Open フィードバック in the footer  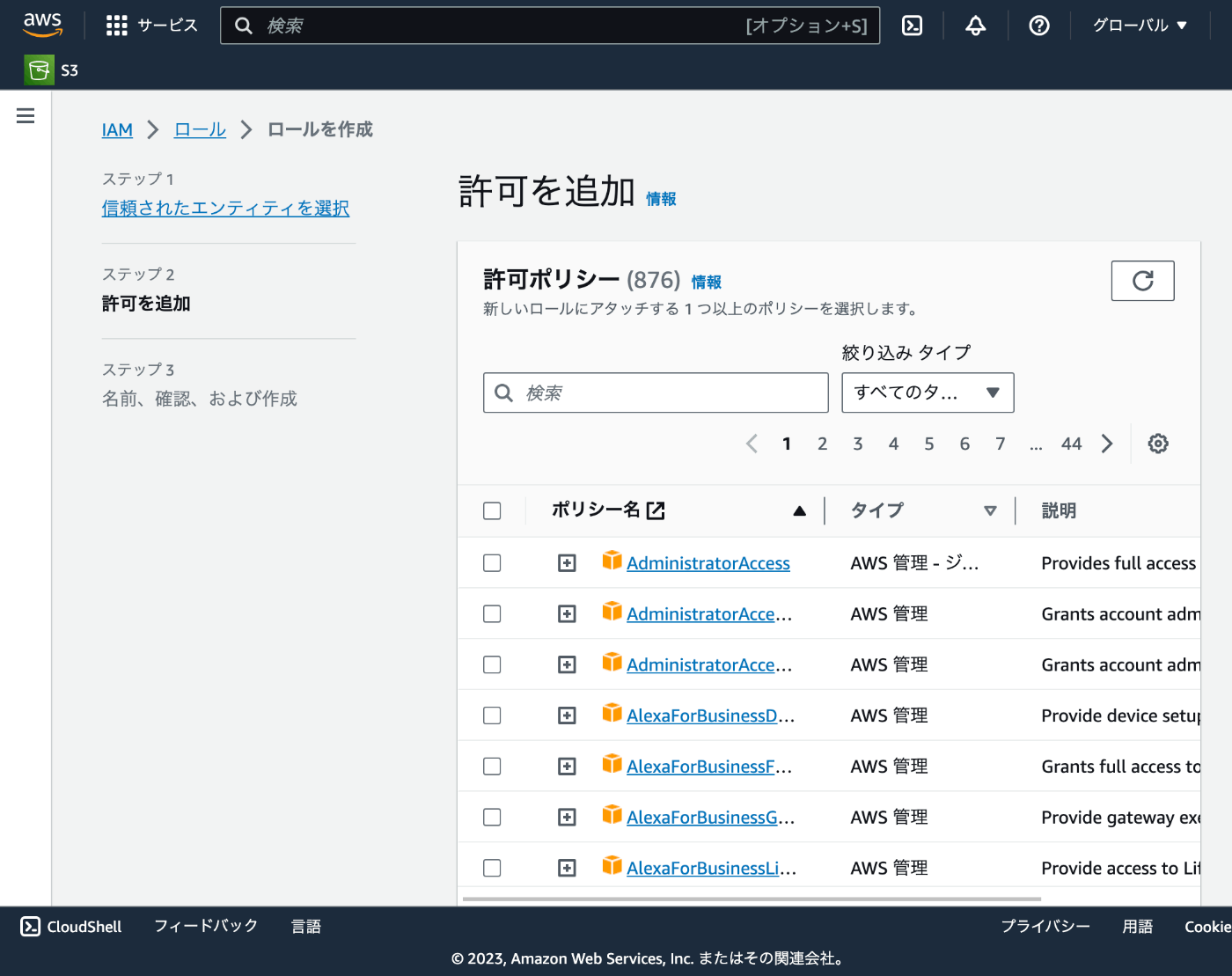[x=206, y=926]
